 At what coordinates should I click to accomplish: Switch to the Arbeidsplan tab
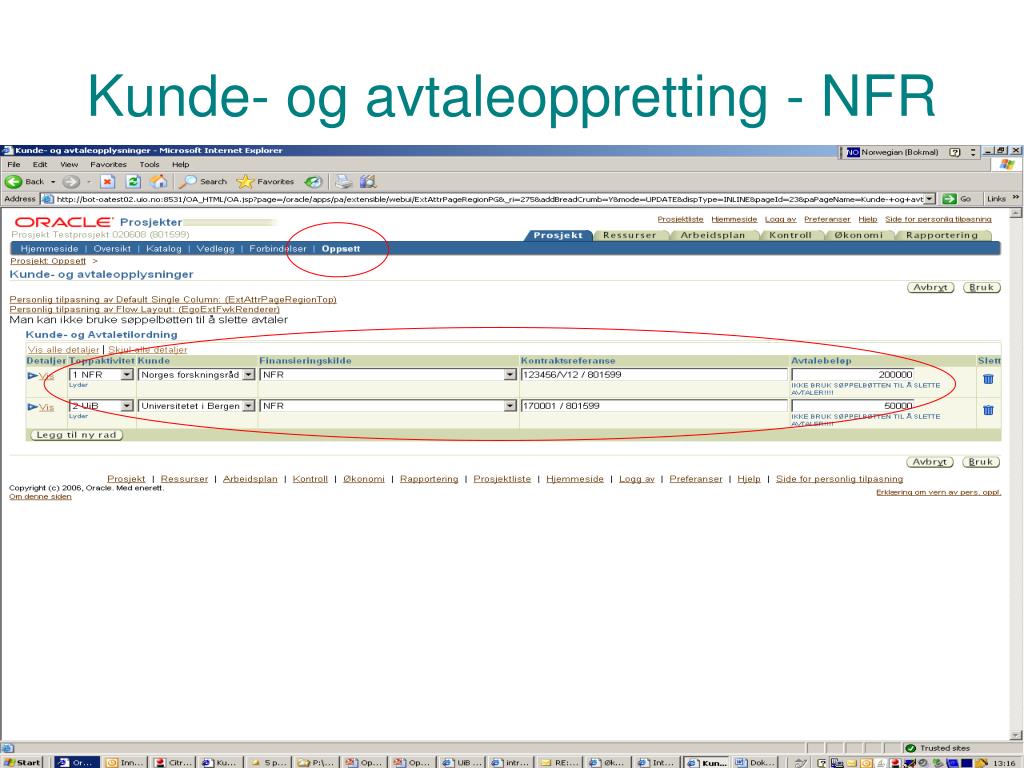tap(712, 235)
